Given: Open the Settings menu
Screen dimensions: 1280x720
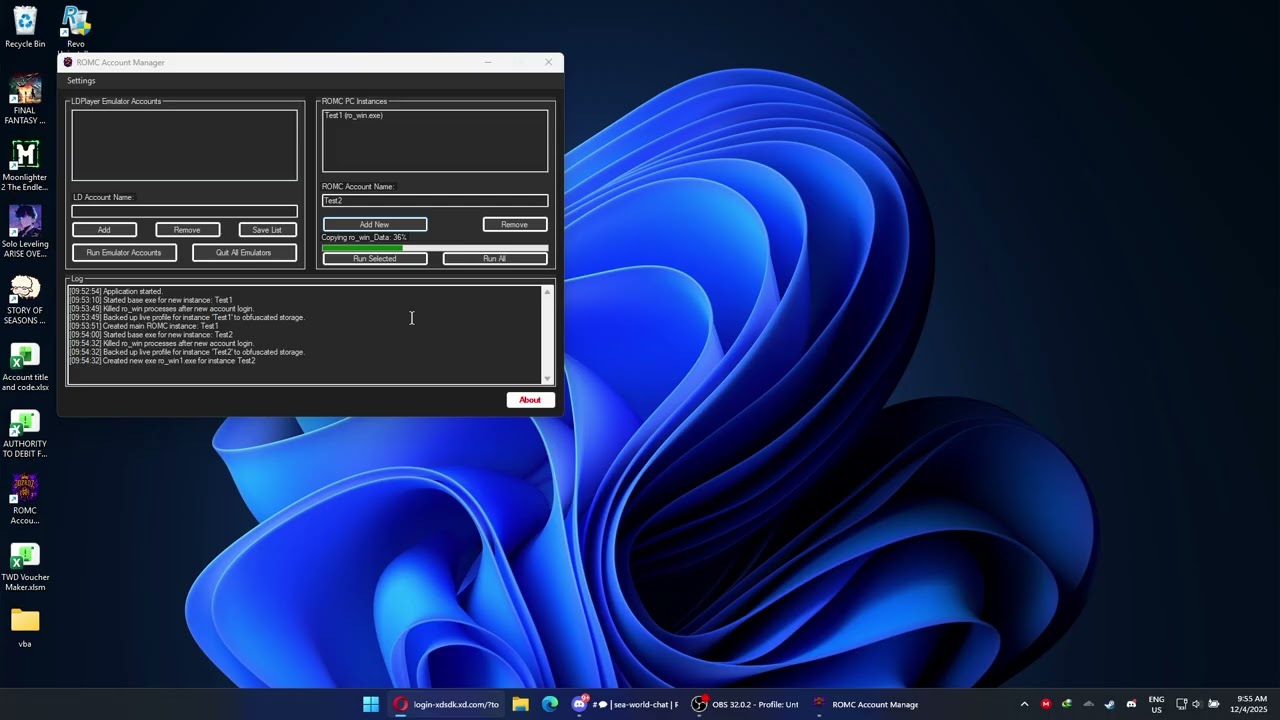Looking at the screenshot, I should pos(81,81).
